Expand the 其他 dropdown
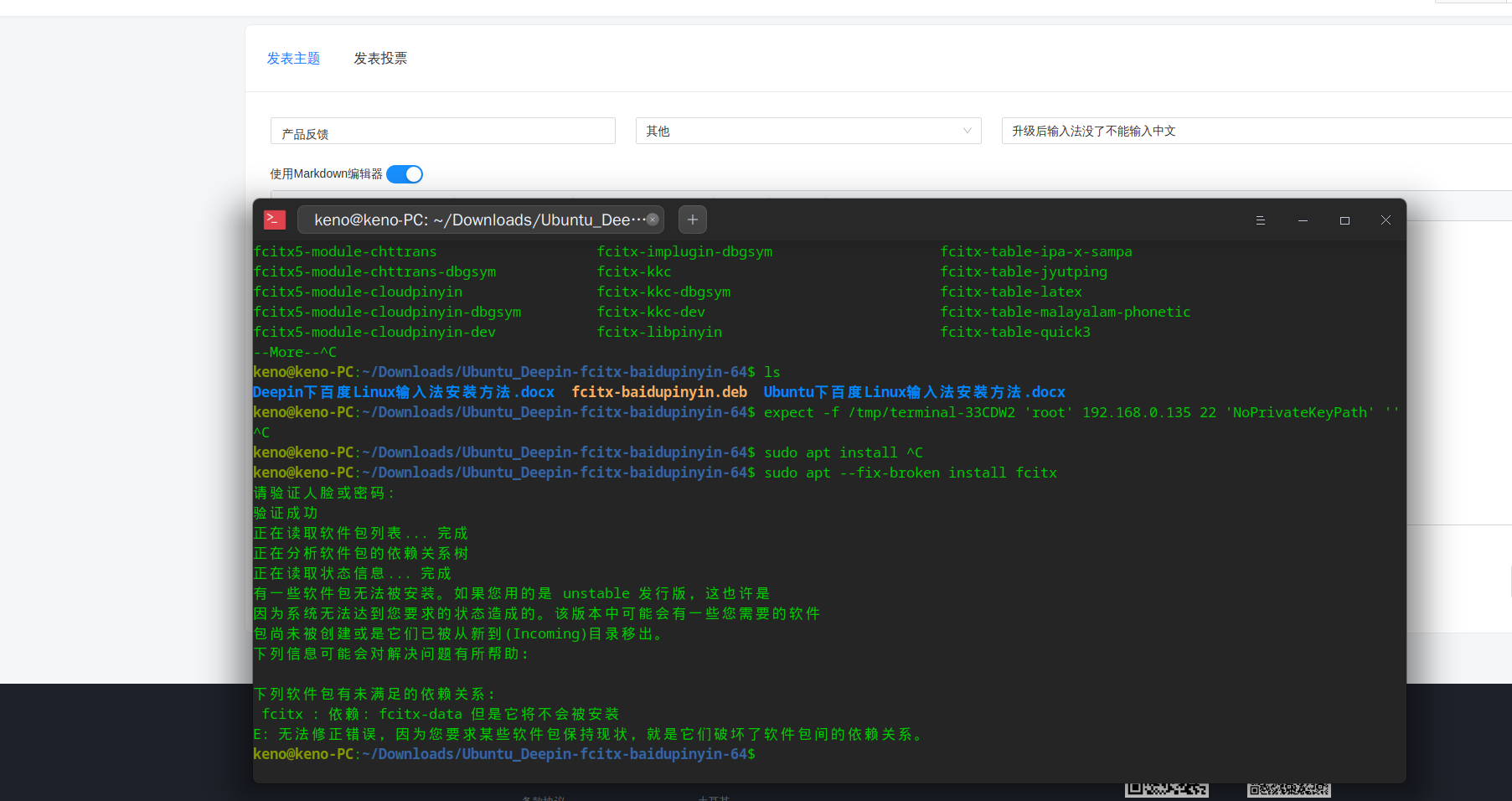1512x801 pixels. (x=808, y=131)
